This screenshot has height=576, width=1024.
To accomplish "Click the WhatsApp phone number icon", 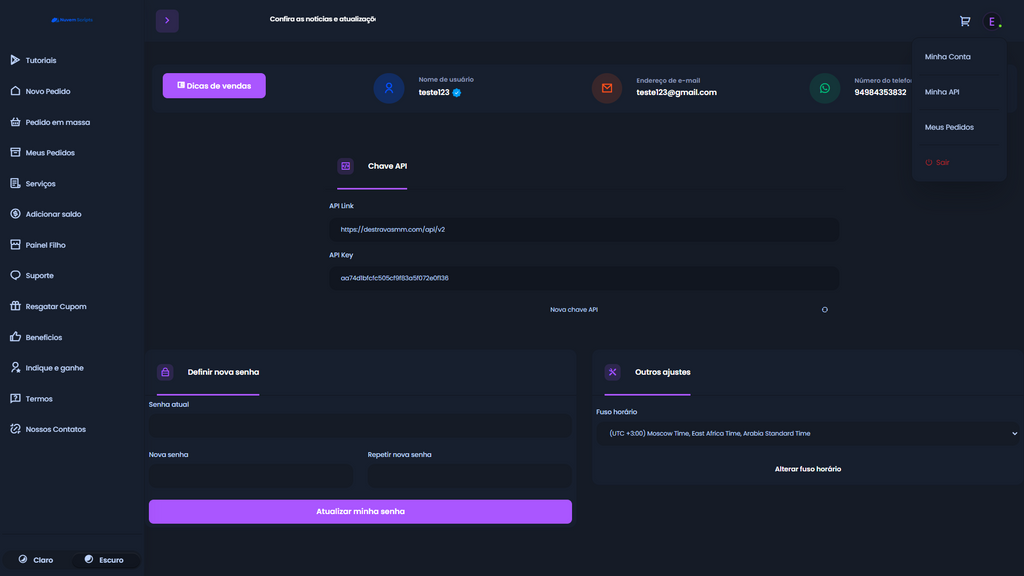I will [x=825, y=88].
